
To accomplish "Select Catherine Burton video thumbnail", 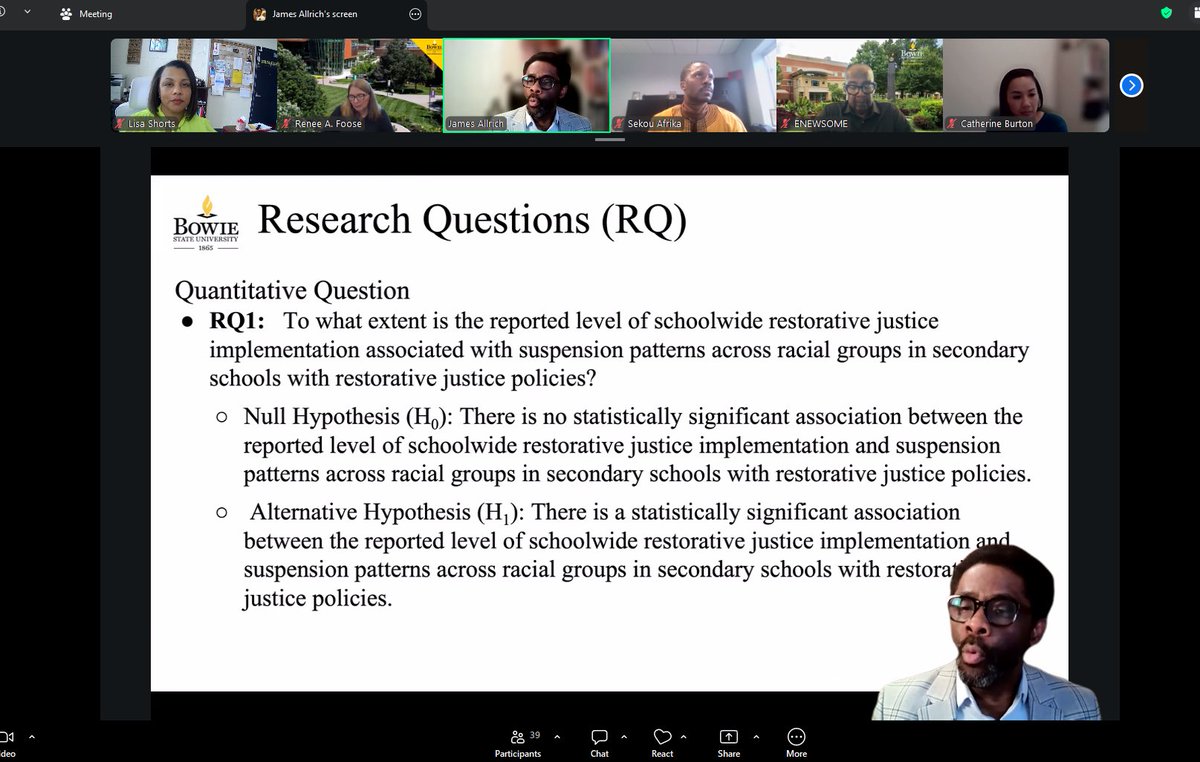I will coord(1026,85).
